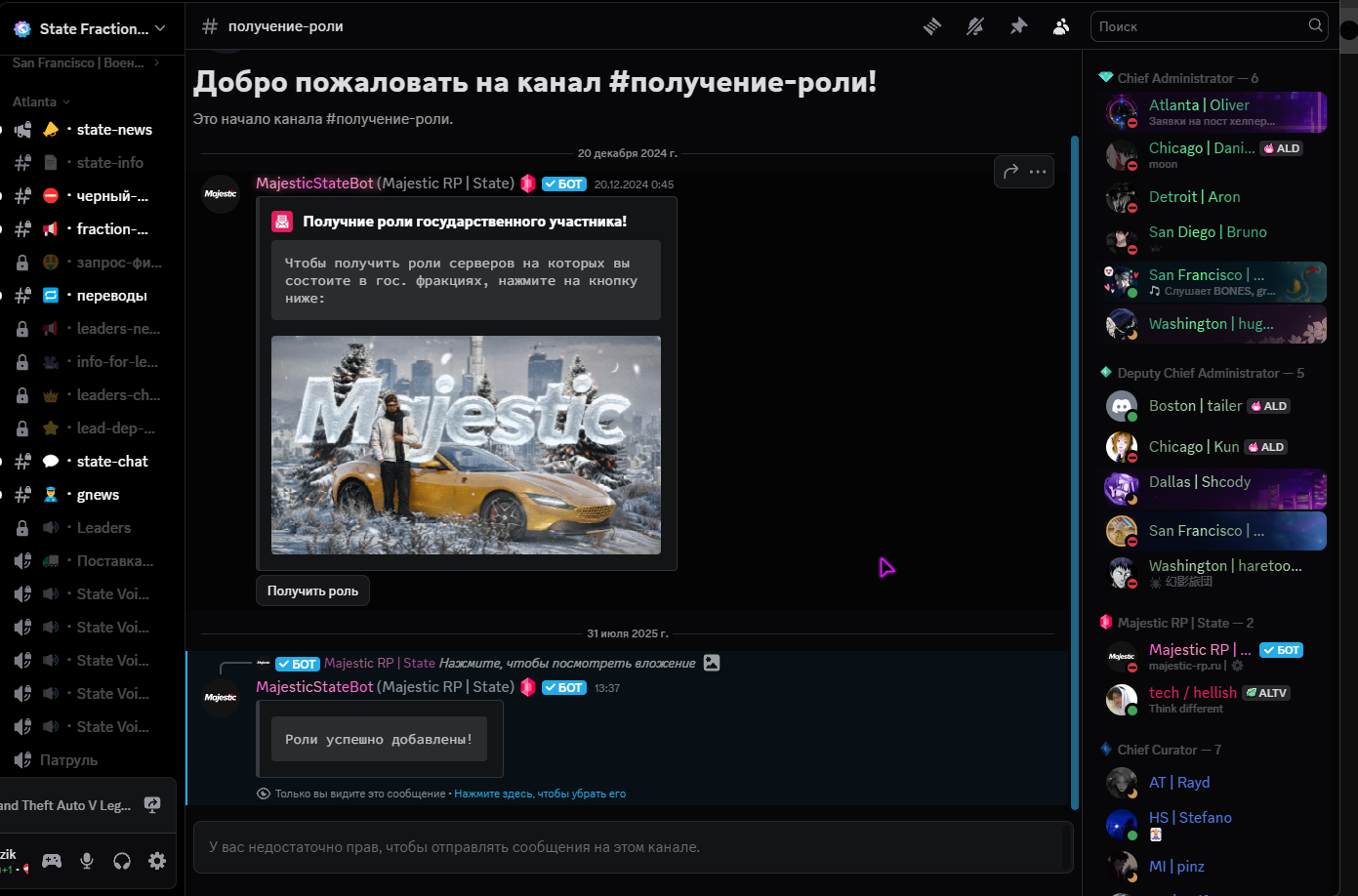Click the Получить роль button
This screenshot has height=896, width=1358.
(x=312, y=591)
